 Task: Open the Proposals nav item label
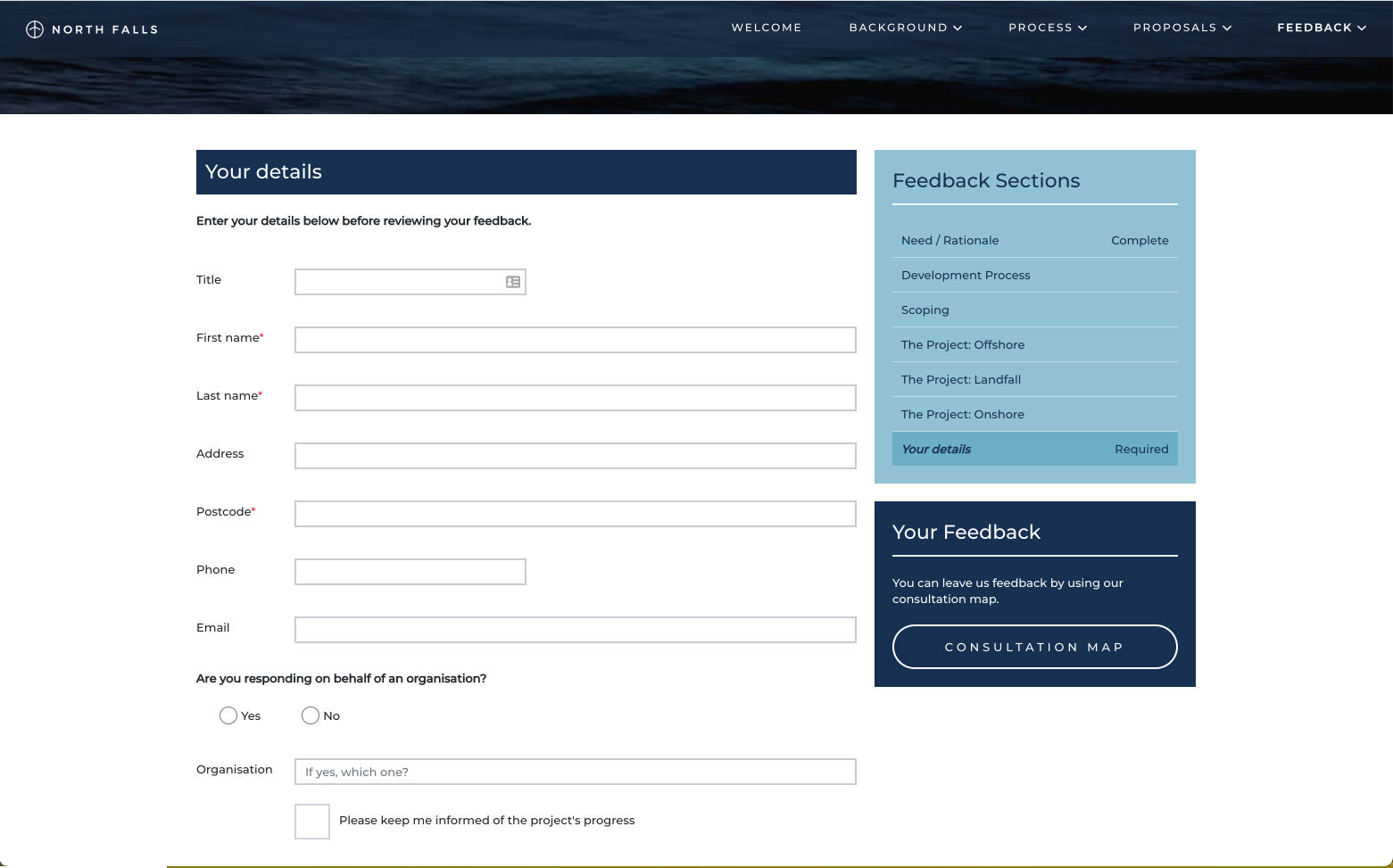click(1174, 28)
